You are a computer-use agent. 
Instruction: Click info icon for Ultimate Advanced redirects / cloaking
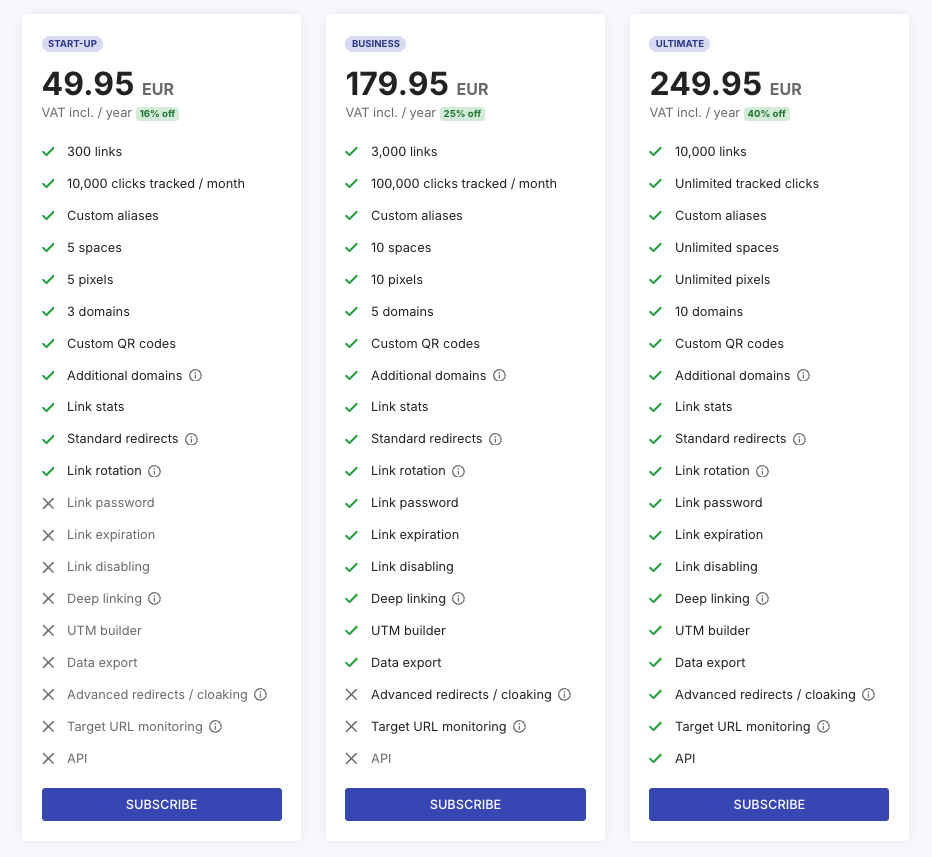click(x=869, y=695)
